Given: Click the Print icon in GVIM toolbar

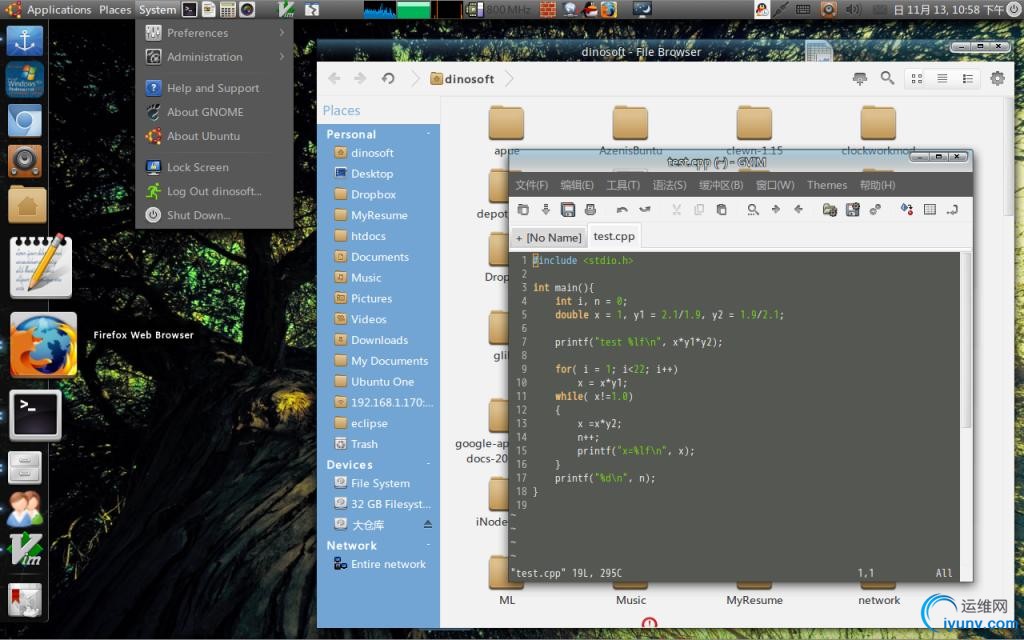Looking at the screenshot, I should point(590,209).
